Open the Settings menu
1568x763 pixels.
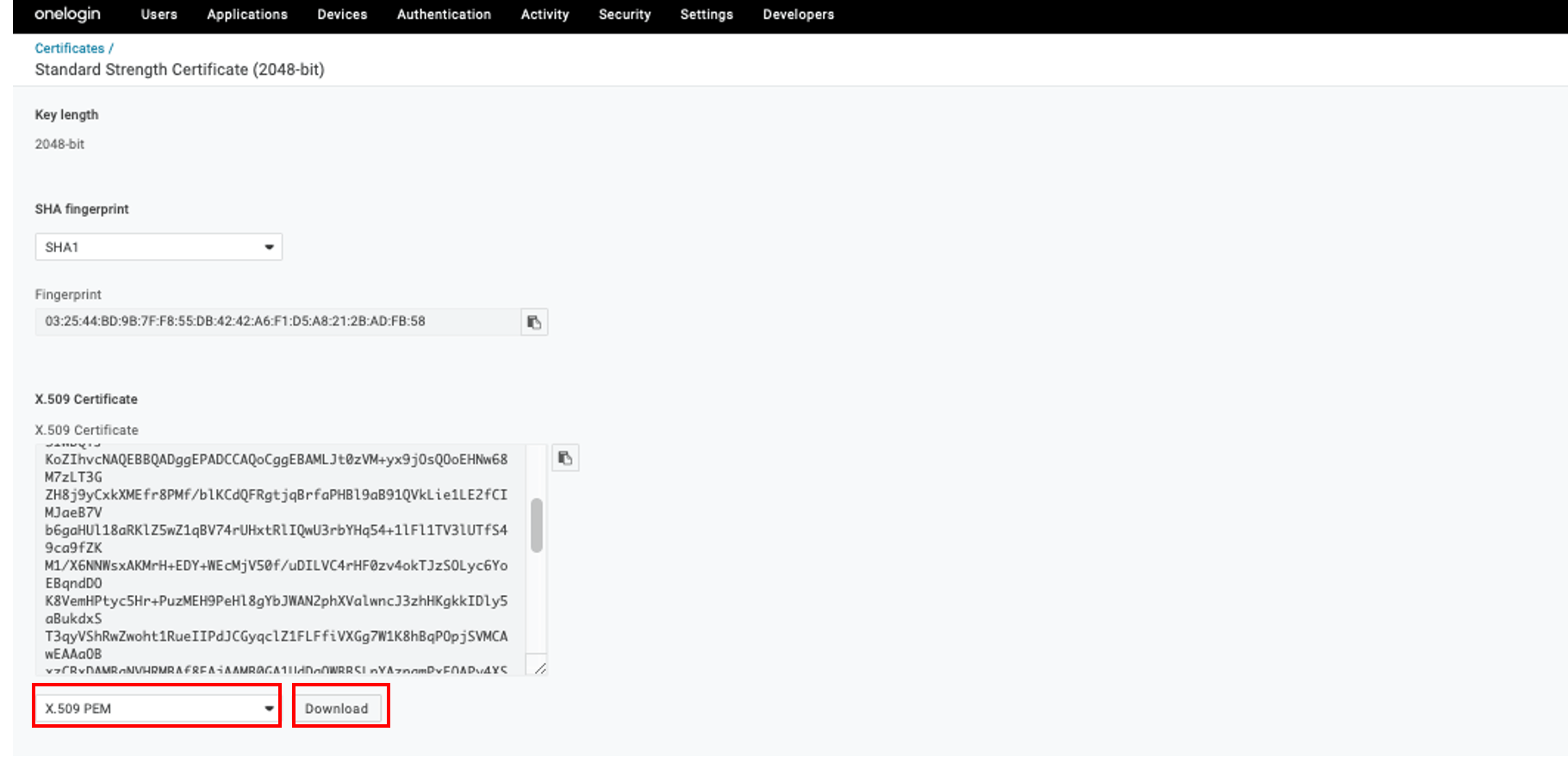pyautogui.click(x=706, y=15)
